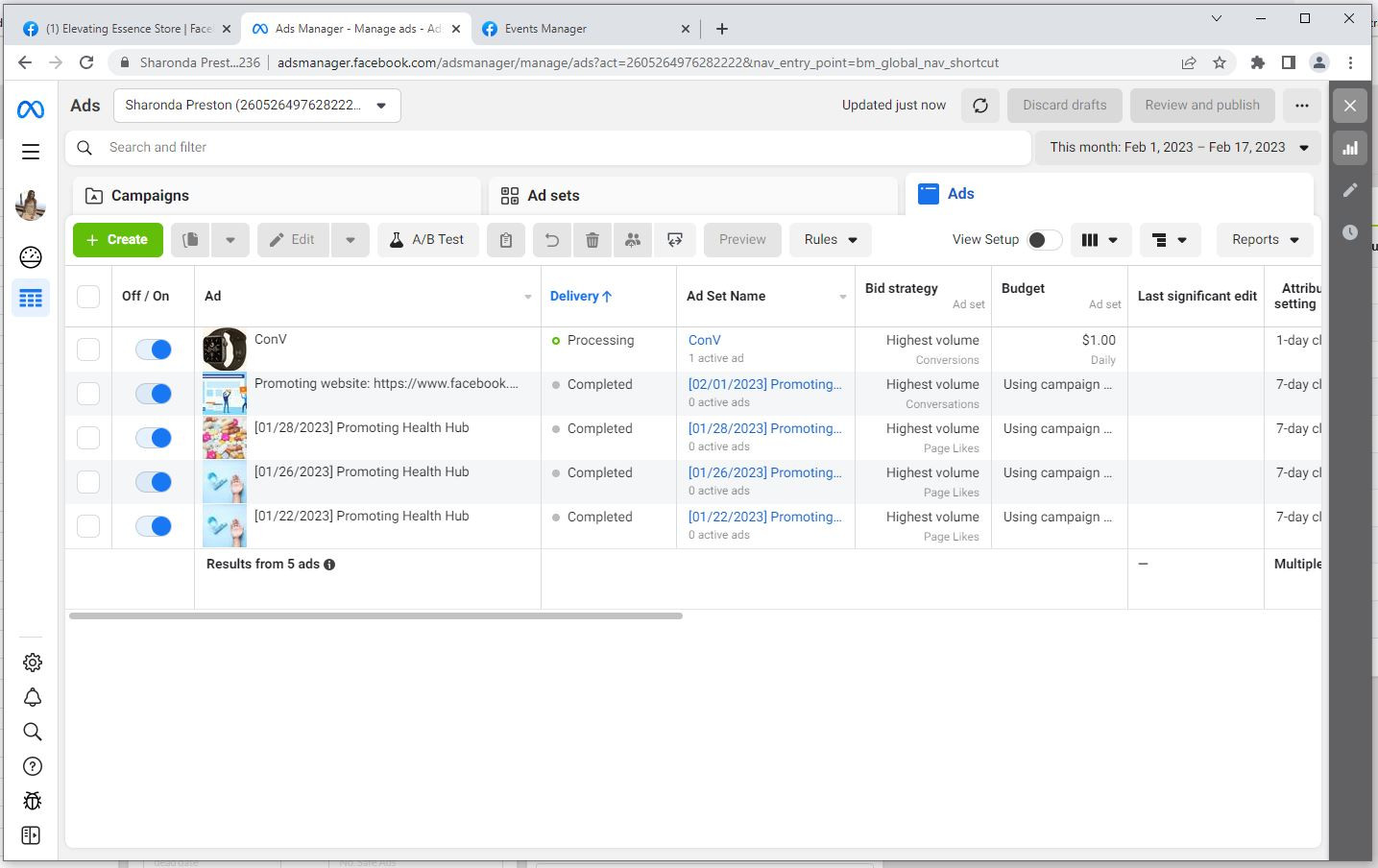
Task: Switch to Events Manager browser tab
Action: tap(584, 29)
